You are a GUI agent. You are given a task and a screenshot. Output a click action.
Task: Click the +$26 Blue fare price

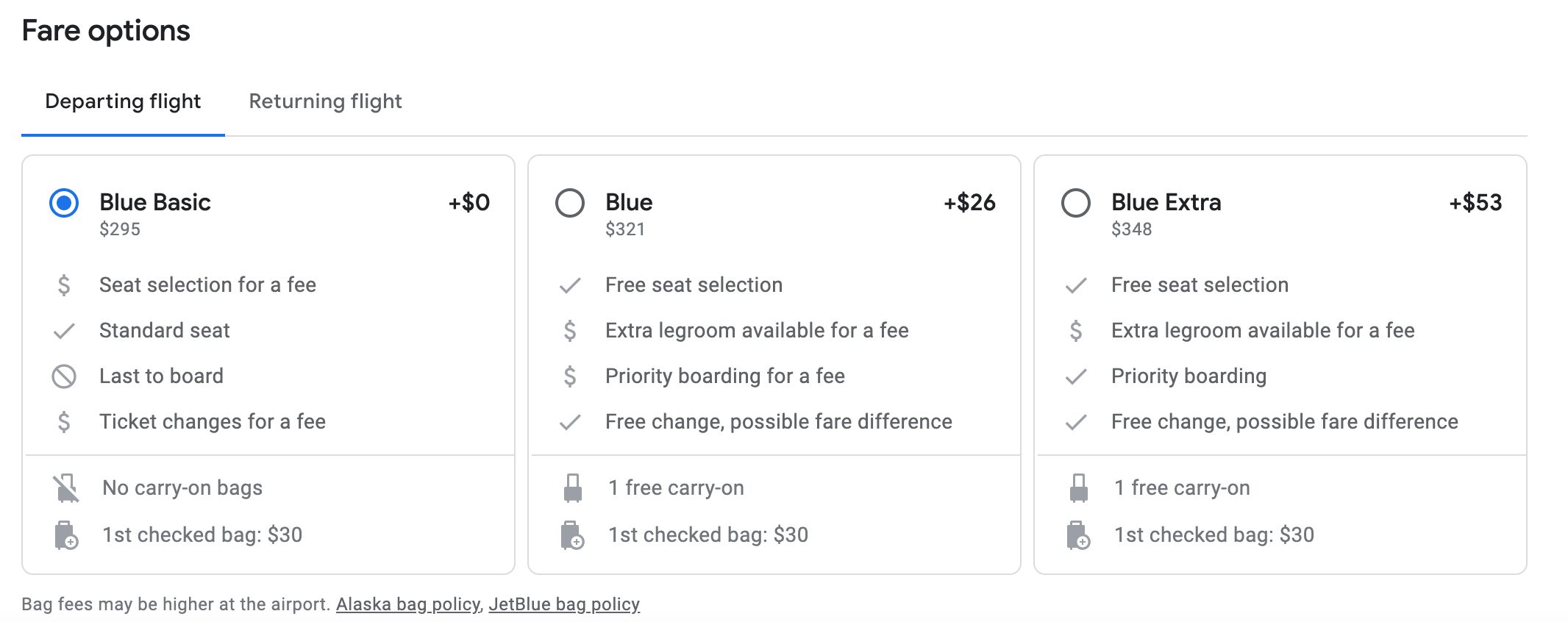(x=969, y=203)
